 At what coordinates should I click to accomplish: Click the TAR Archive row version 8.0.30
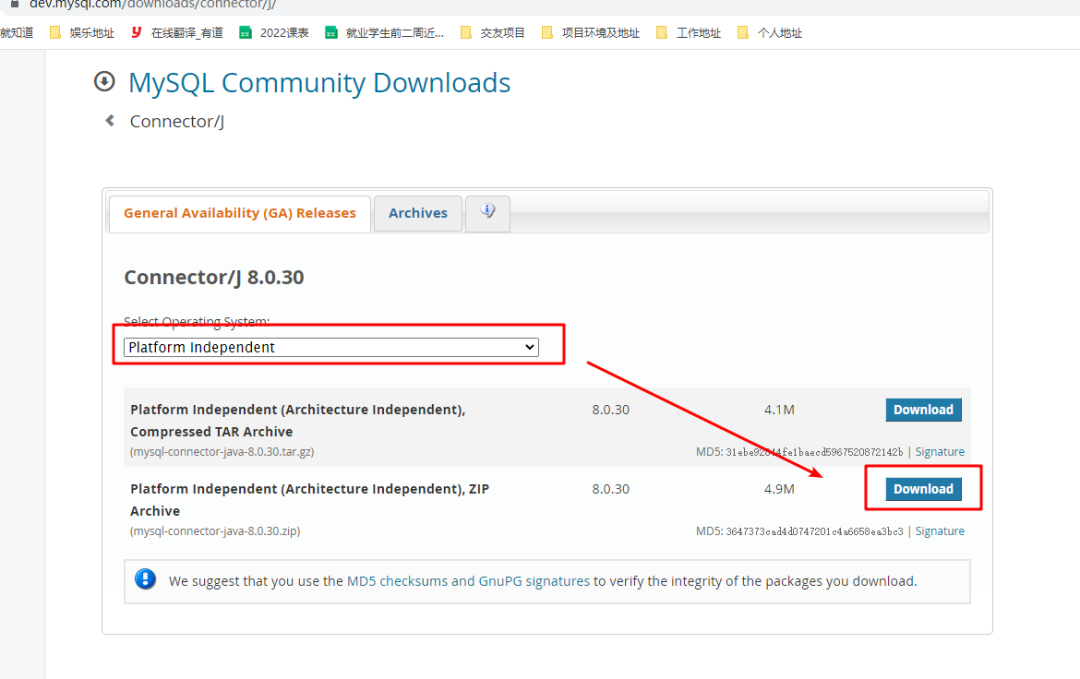tap(610, 410)
